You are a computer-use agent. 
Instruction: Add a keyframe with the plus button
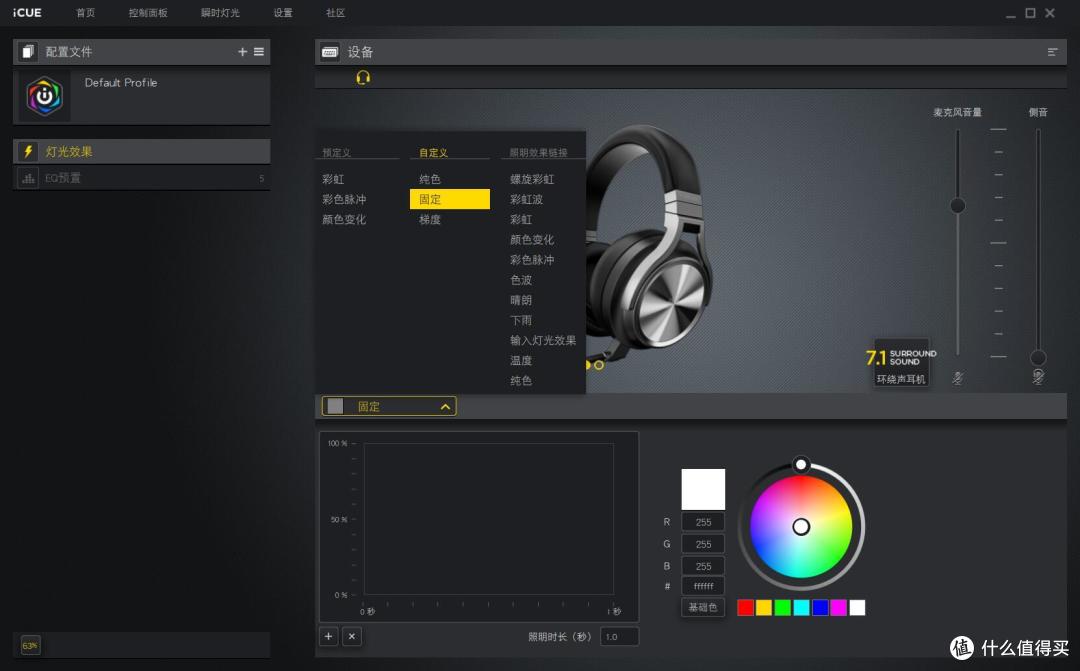click(x=329, y=636)
